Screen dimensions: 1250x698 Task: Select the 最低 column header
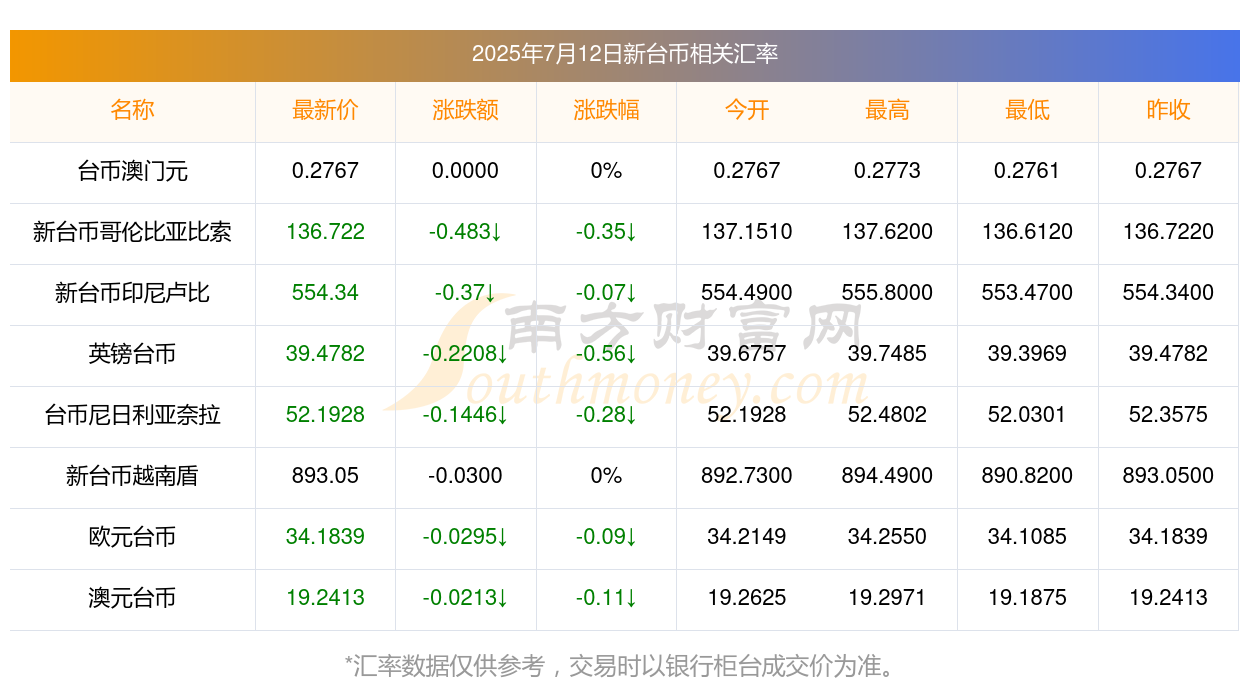click(x=1028, y=110)
